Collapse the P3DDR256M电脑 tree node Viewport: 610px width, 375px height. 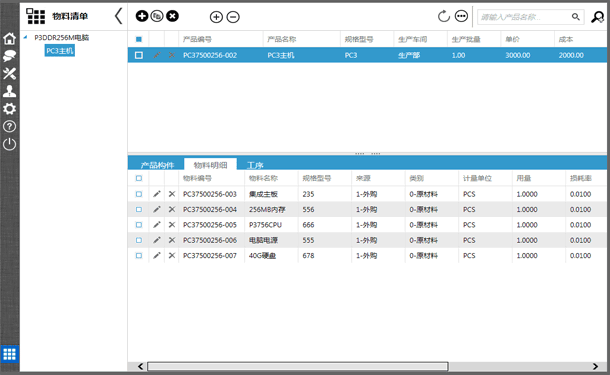tap(25, 37)
